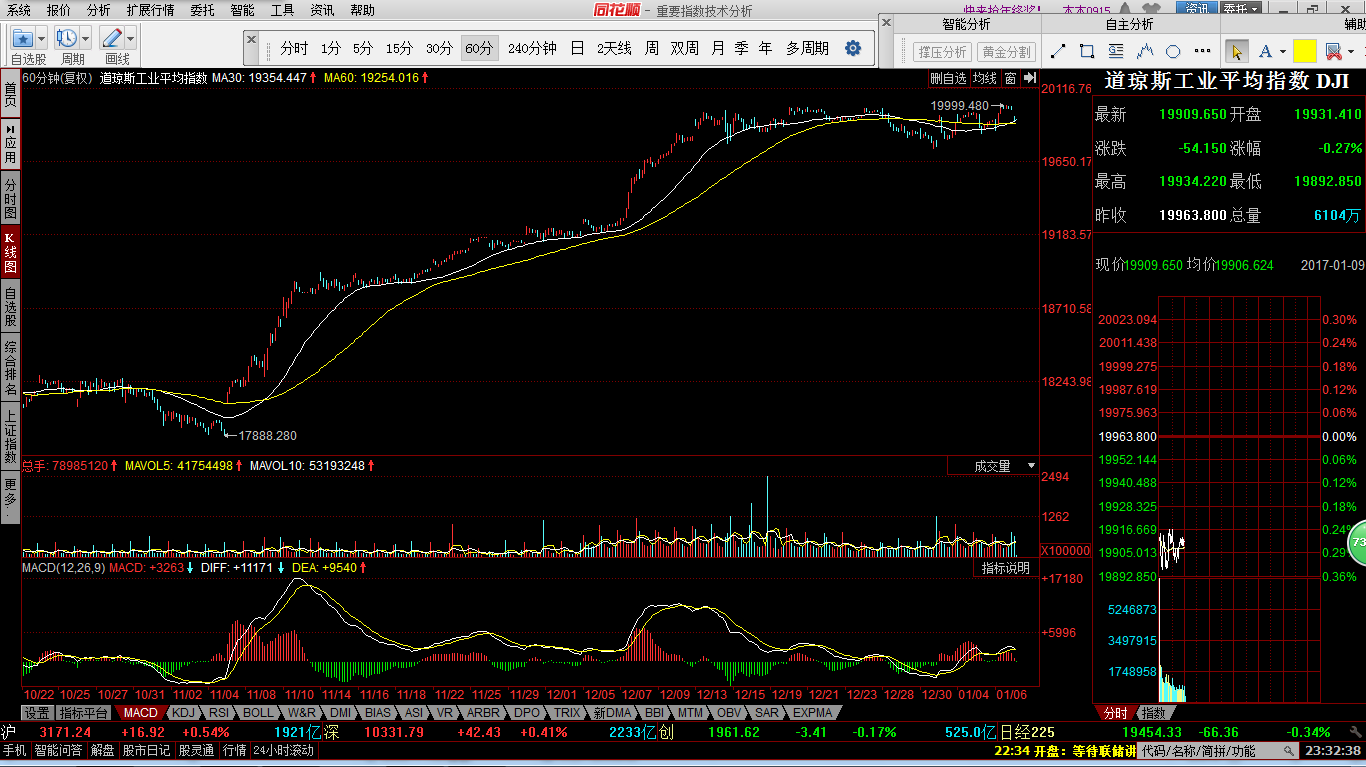1366x767 pixels.
Task: Select the line segment drawing tool
Action: pyautogui.click(x=1058, y=51)
